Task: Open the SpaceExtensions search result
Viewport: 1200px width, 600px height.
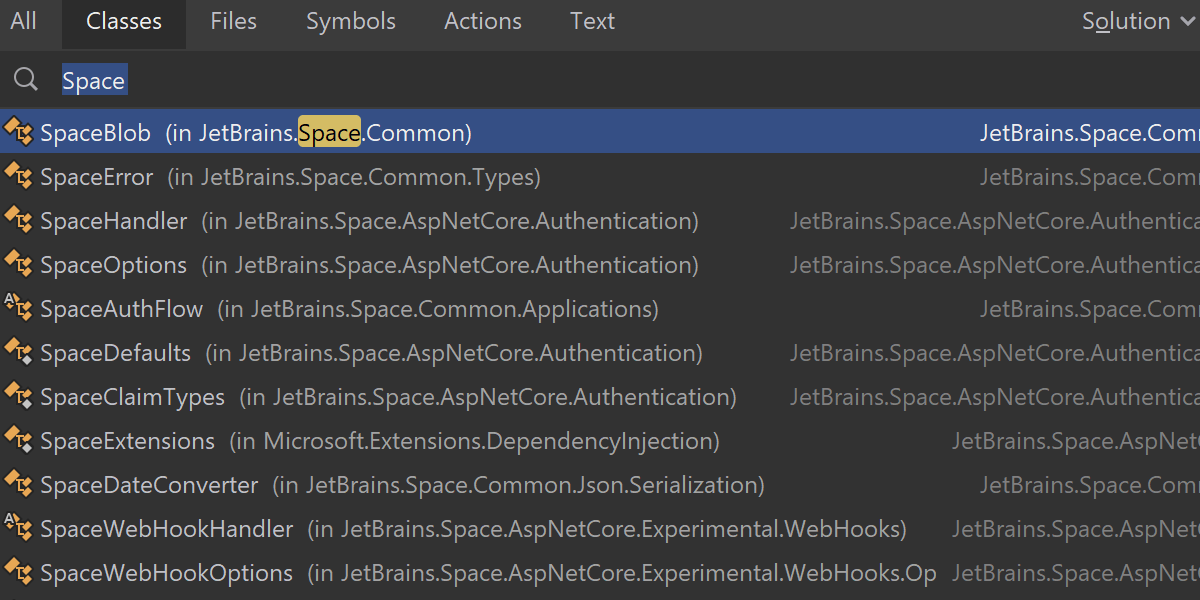Action: click(x=128, y=441)
